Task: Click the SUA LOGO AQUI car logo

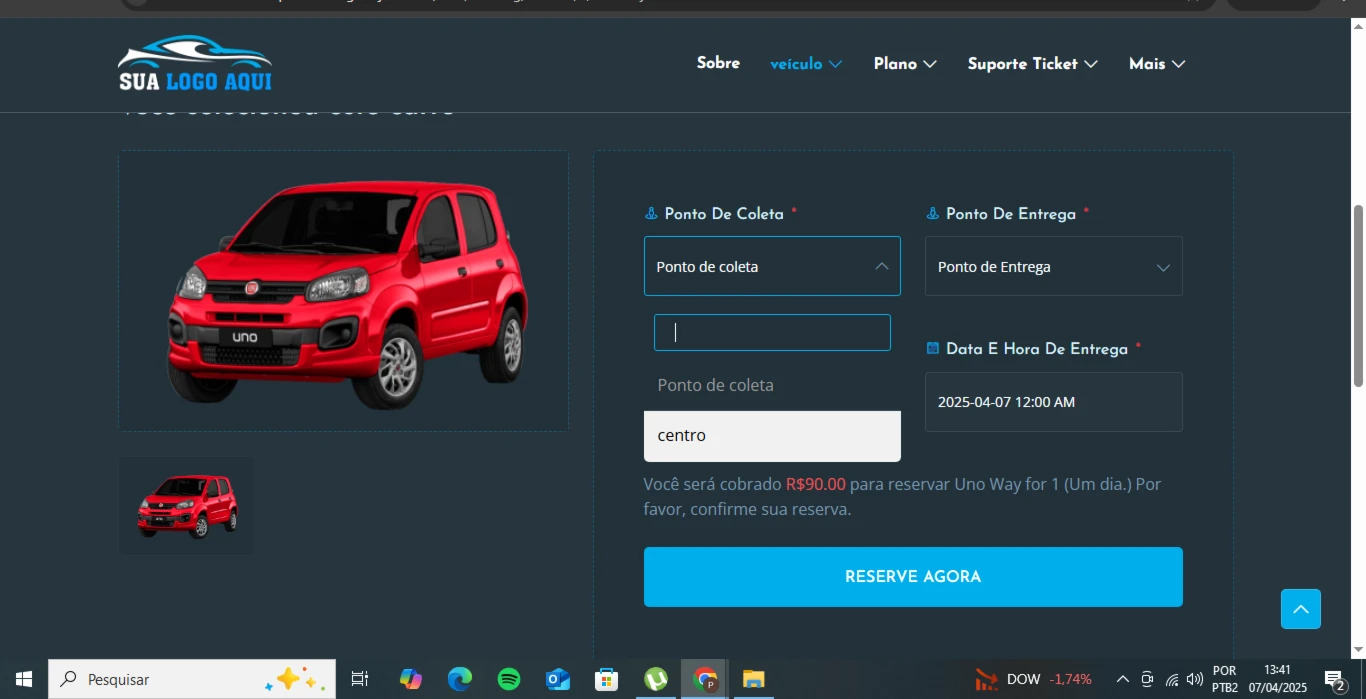Action: click(195, 64)
